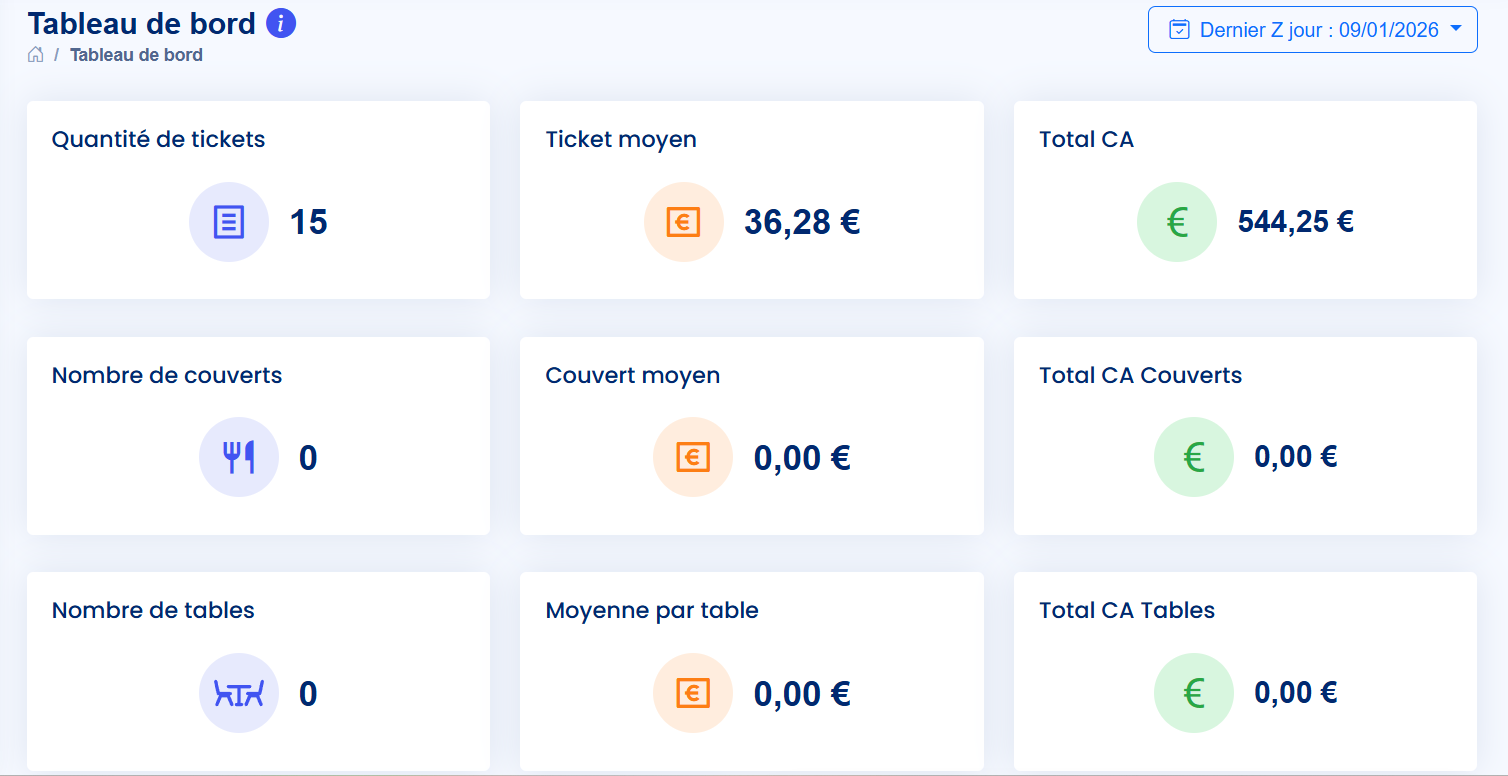Click the fork and knife couverts icon
Screen dimensions: 1508x776
(x=239, y=457)
